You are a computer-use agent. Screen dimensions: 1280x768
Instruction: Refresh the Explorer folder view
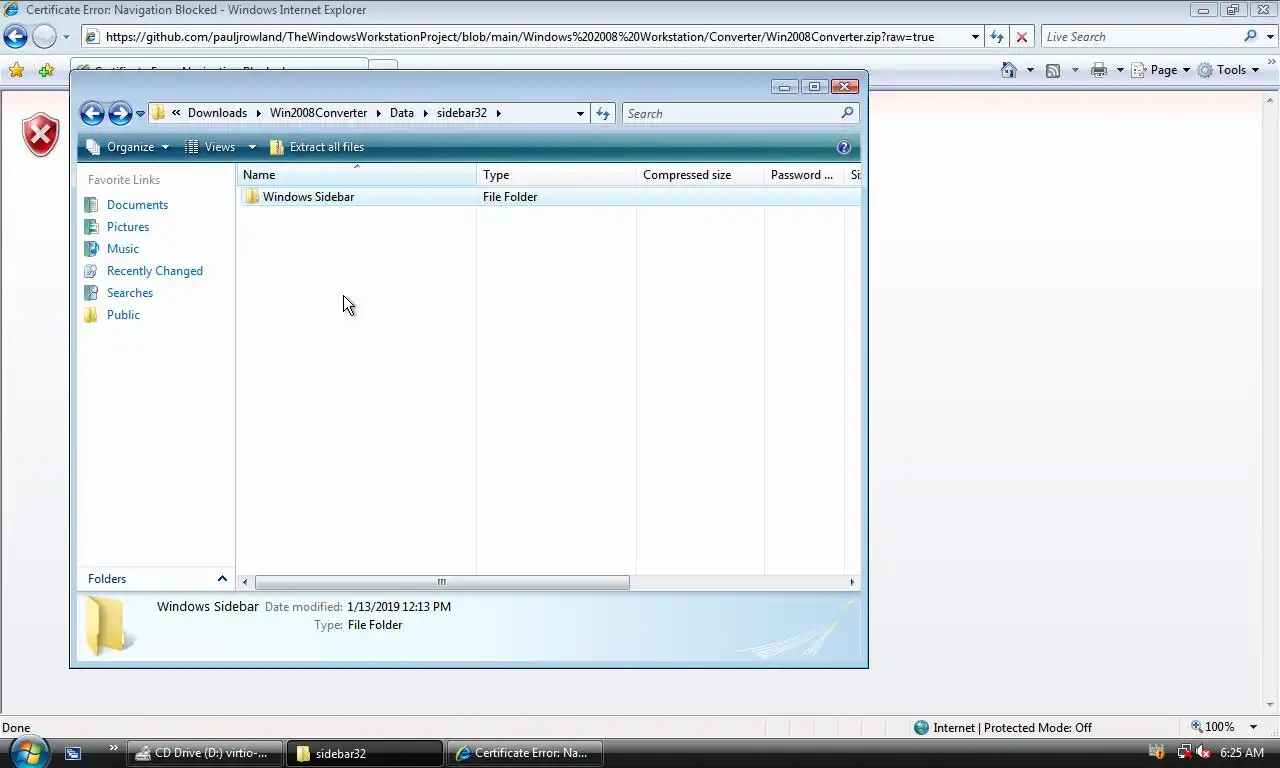click(603, 114)
